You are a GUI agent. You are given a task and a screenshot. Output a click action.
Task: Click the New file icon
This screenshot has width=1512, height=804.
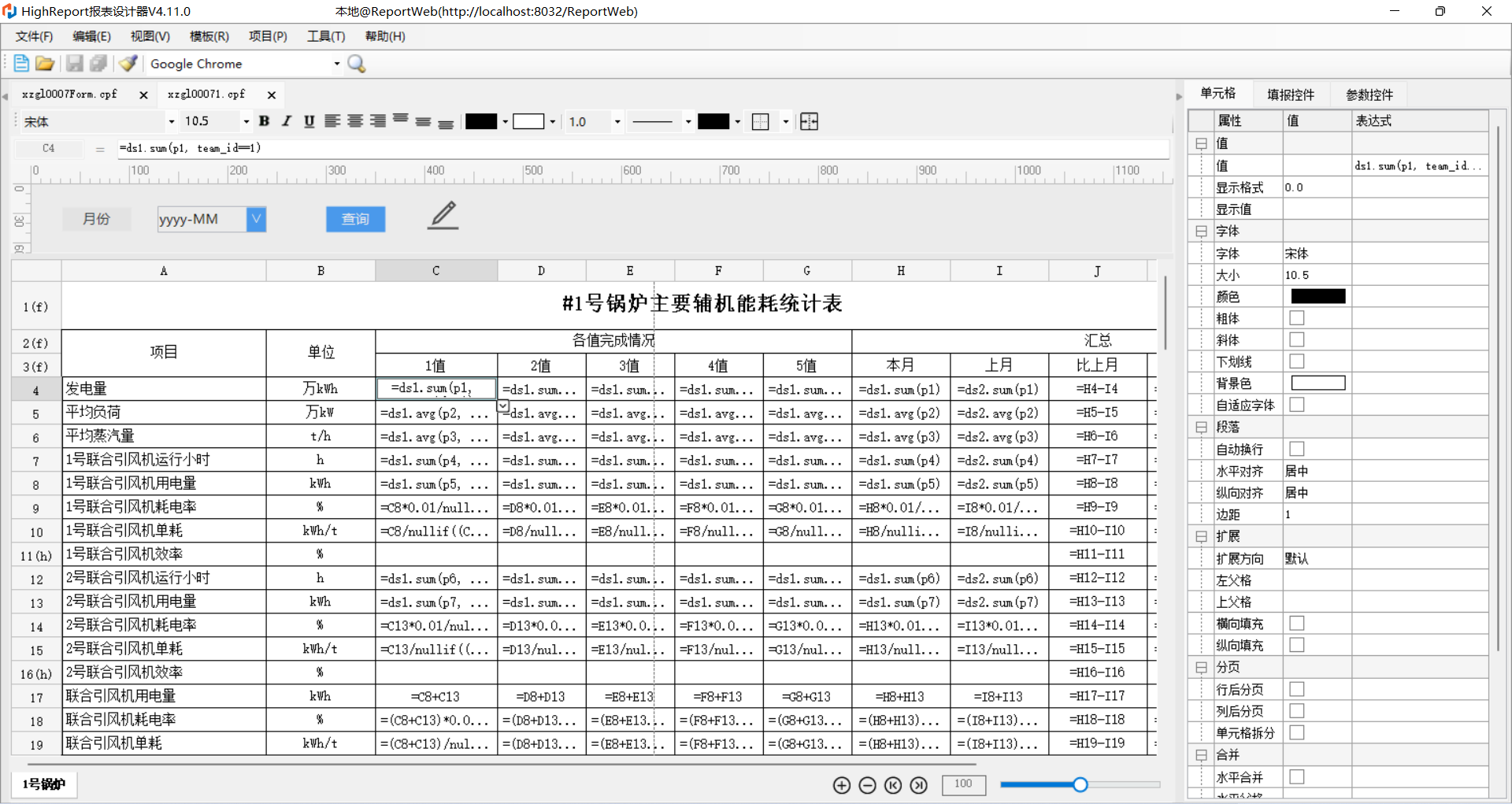pos(21,64)
